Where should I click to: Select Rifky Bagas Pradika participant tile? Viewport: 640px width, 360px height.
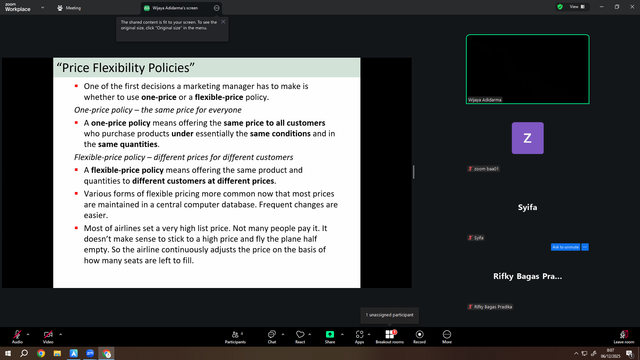coord(528,276)
